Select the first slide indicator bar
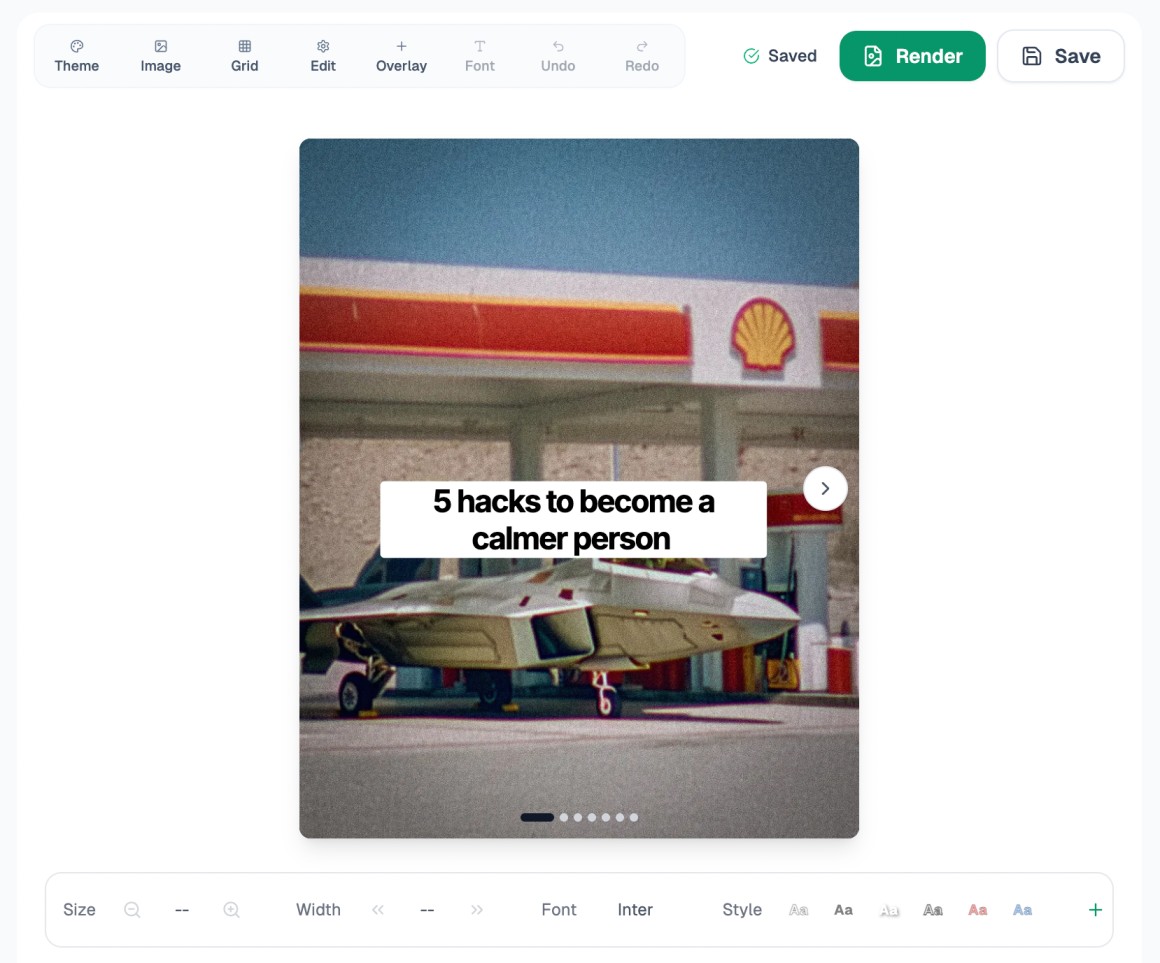This screenshot has width=1160, height=963. 537,817
